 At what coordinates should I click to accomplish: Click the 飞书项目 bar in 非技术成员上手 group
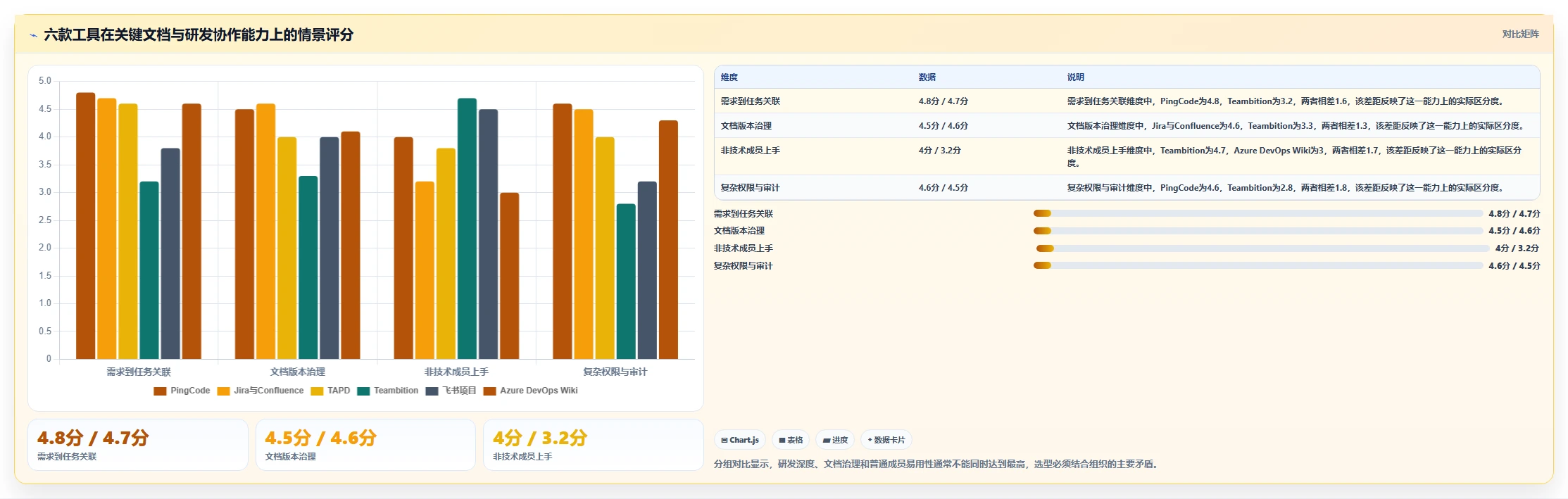(489, 234)
